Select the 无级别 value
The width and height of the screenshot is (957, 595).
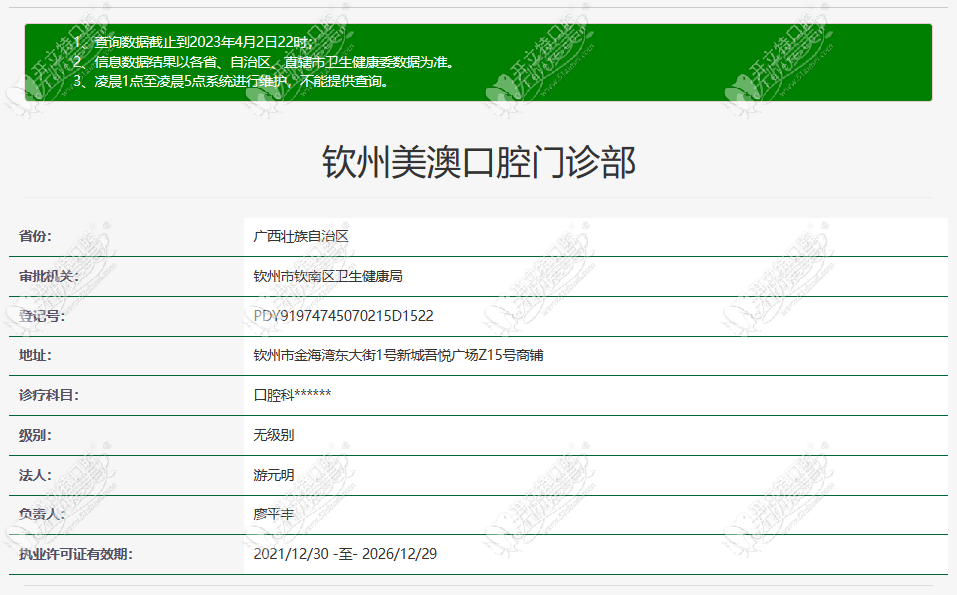(273, 435)
